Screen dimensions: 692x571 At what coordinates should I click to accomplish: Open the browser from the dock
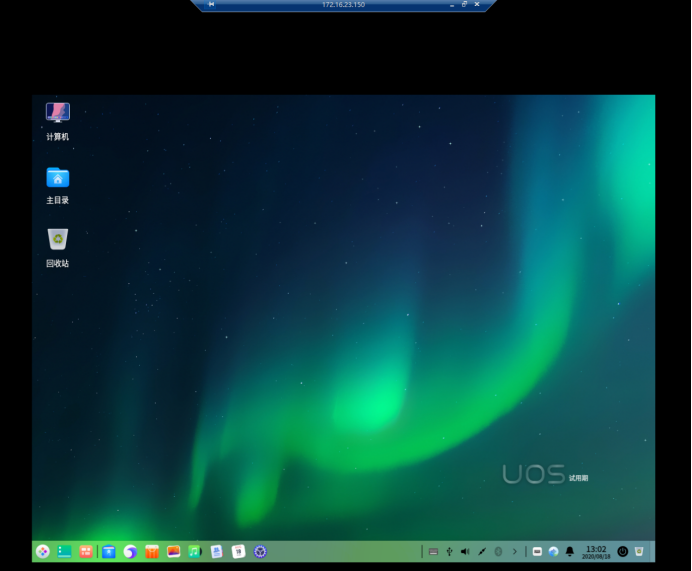[x=130, y=552]
